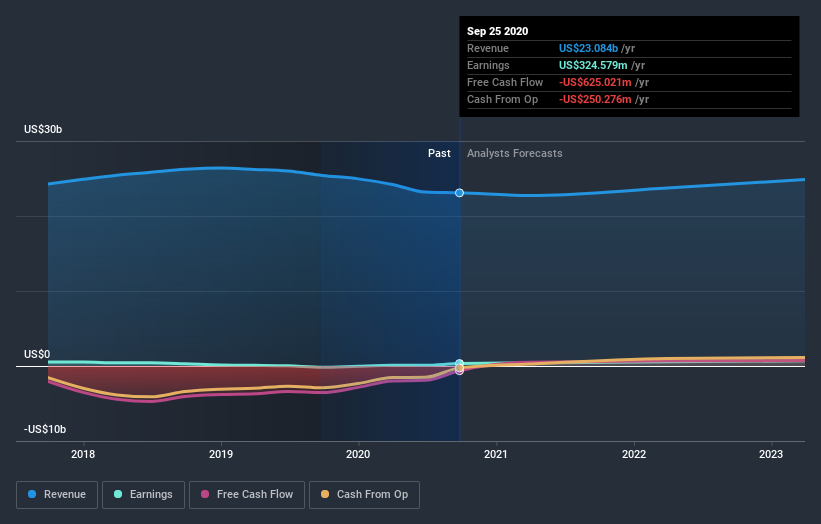The image size is (821, 524).
Task: Click the US$0 y-axis label
Action: [37, 354]
